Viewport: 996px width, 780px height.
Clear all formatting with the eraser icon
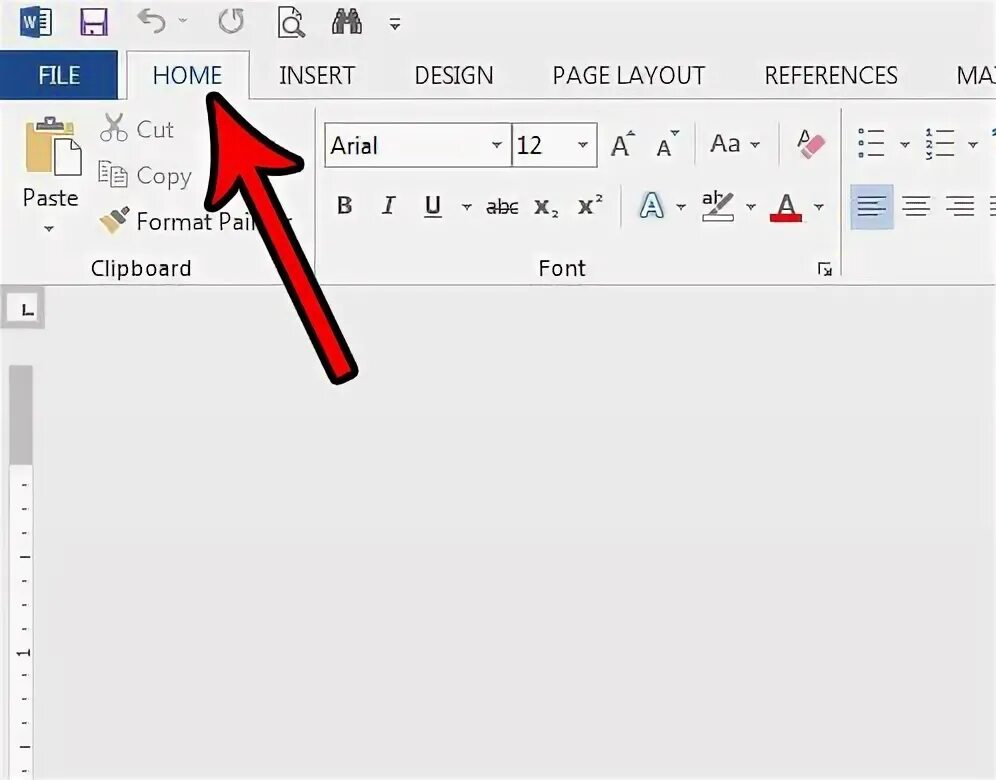(x=810, y=144)
